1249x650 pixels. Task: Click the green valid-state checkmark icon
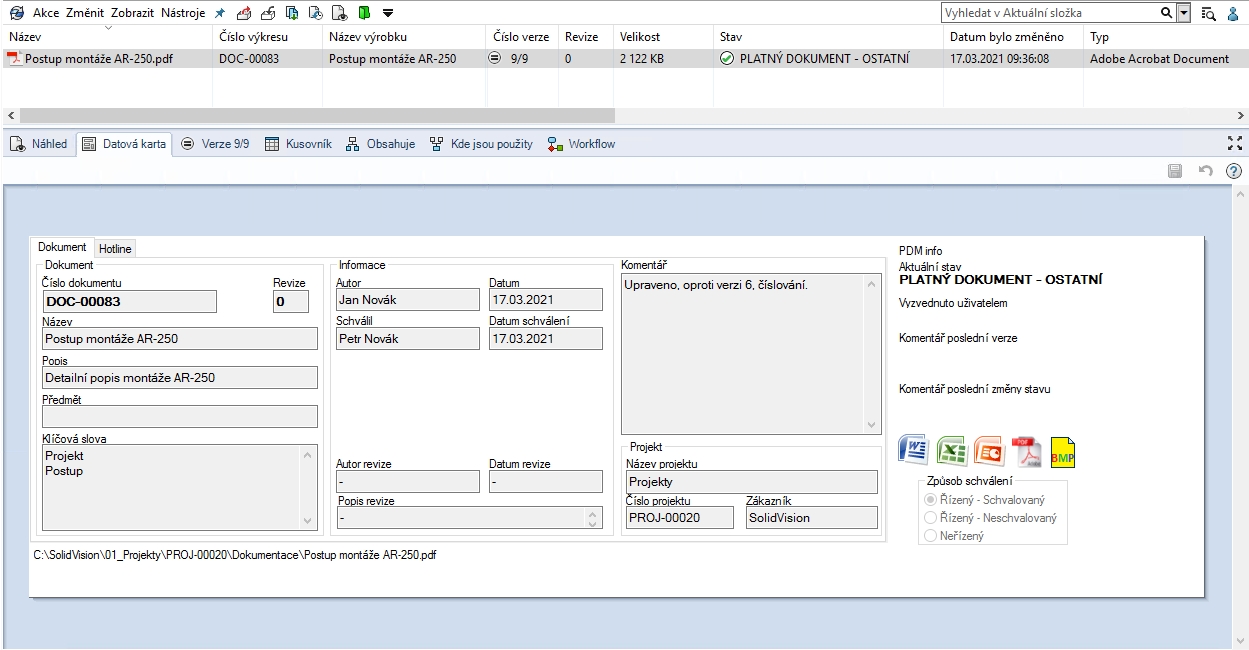pos(727,59)
